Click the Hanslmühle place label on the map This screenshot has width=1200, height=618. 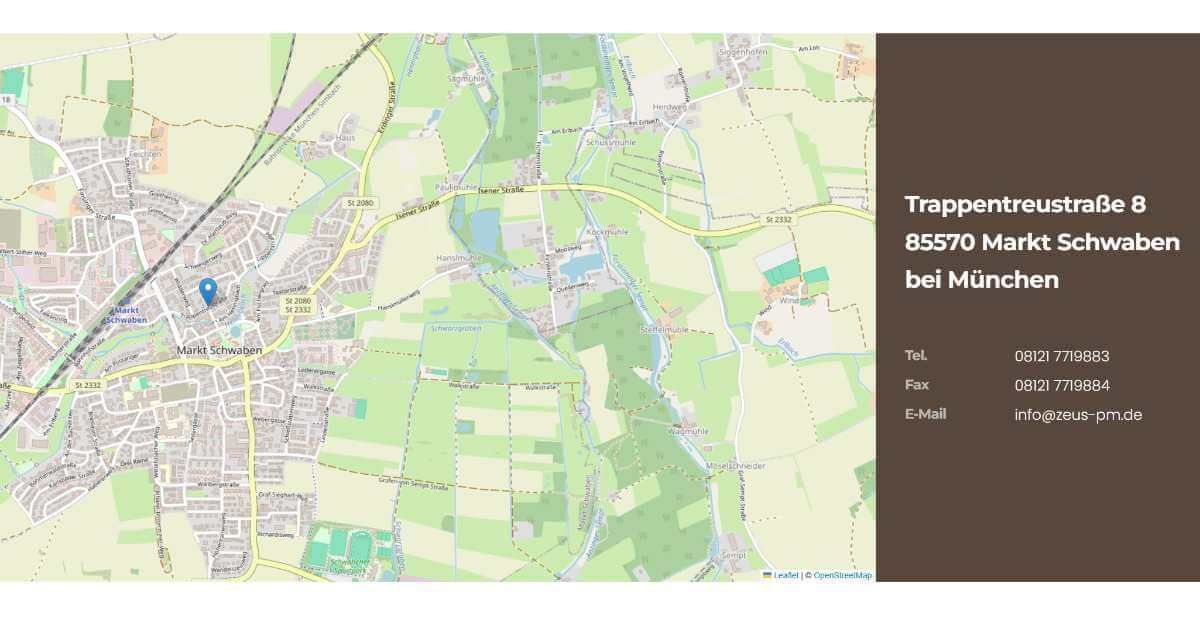click(458, 257)
